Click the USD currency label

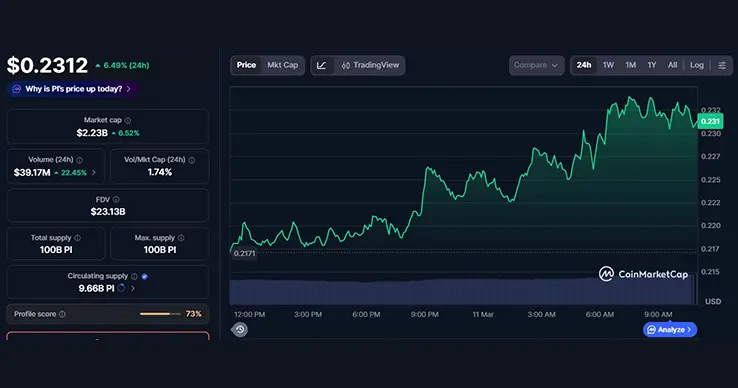(x=713, y=301)
